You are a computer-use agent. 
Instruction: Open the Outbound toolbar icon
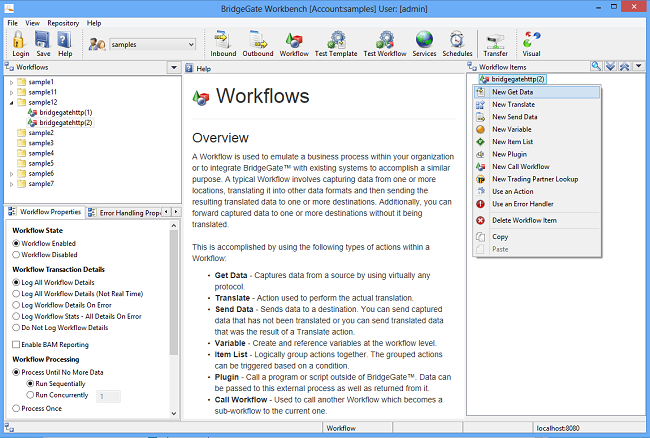[258, 42]
